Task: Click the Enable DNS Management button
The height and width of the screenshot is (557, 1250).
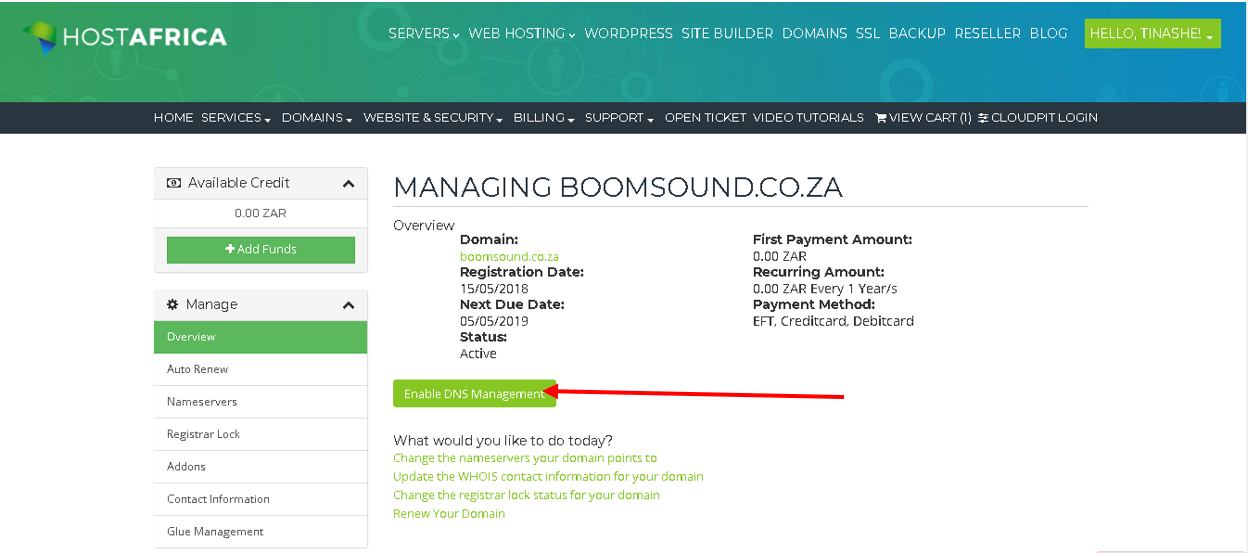Action: click(x=474, y=394)
